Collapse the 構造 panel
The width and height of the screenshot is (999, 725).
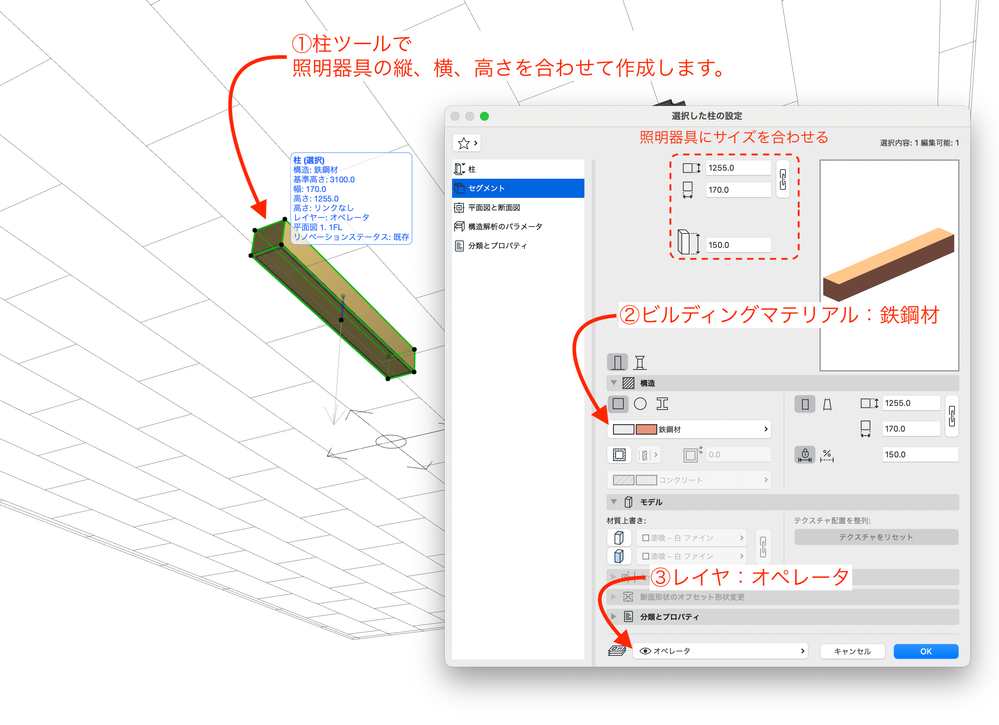[x=614, y=383]
